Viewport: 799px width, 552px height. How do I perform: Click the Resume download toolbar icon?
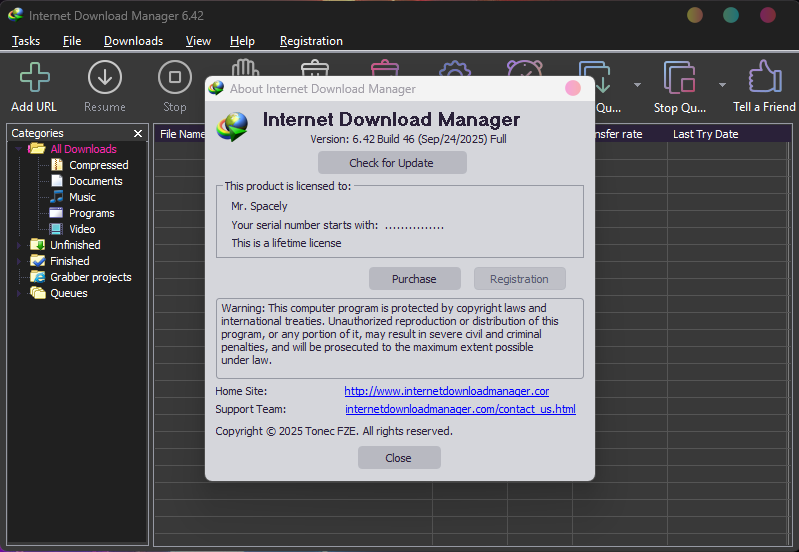[104, 77]
